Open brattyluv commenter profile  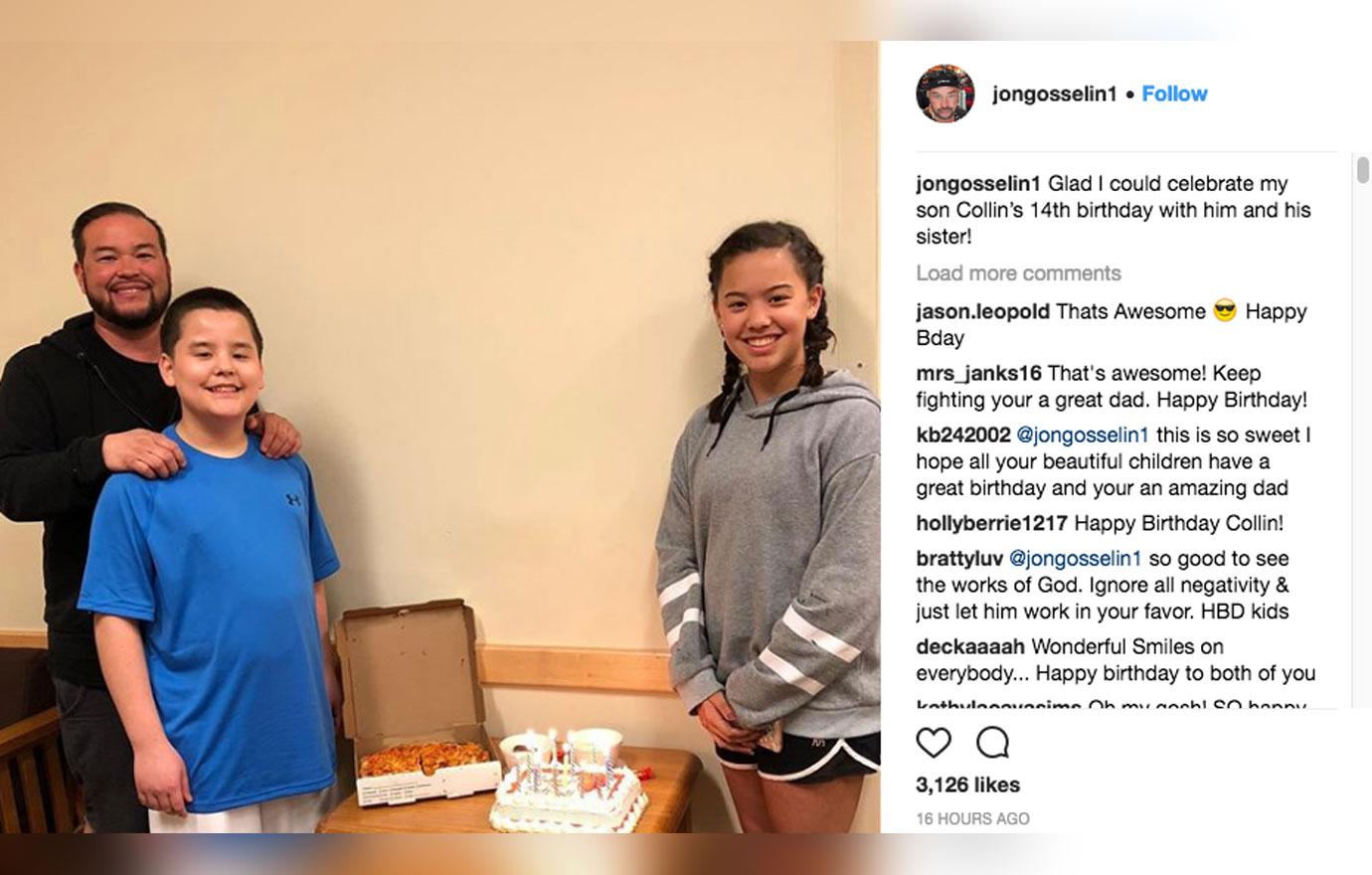tap(959, 559)
